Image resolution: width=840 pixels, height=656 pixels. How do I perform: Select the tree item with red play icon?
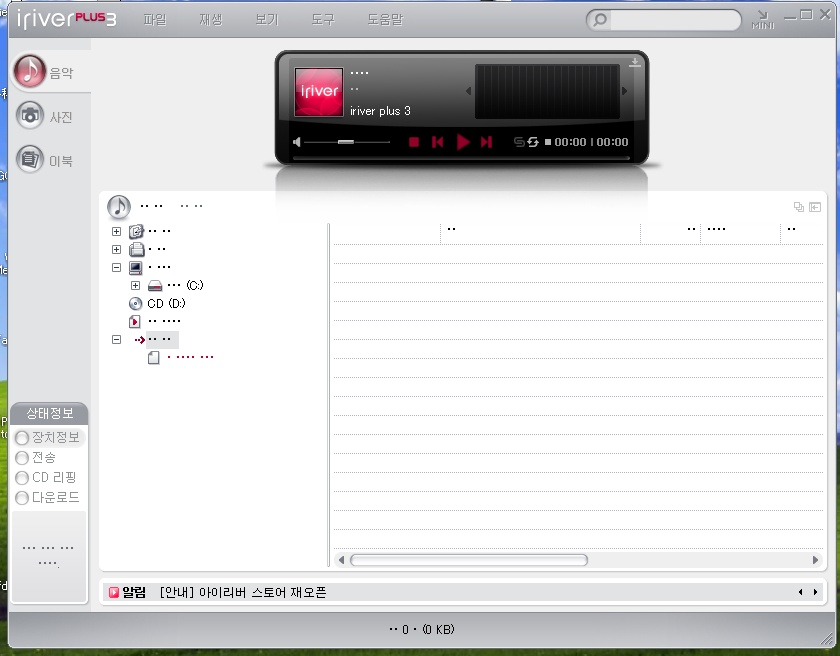155,321
